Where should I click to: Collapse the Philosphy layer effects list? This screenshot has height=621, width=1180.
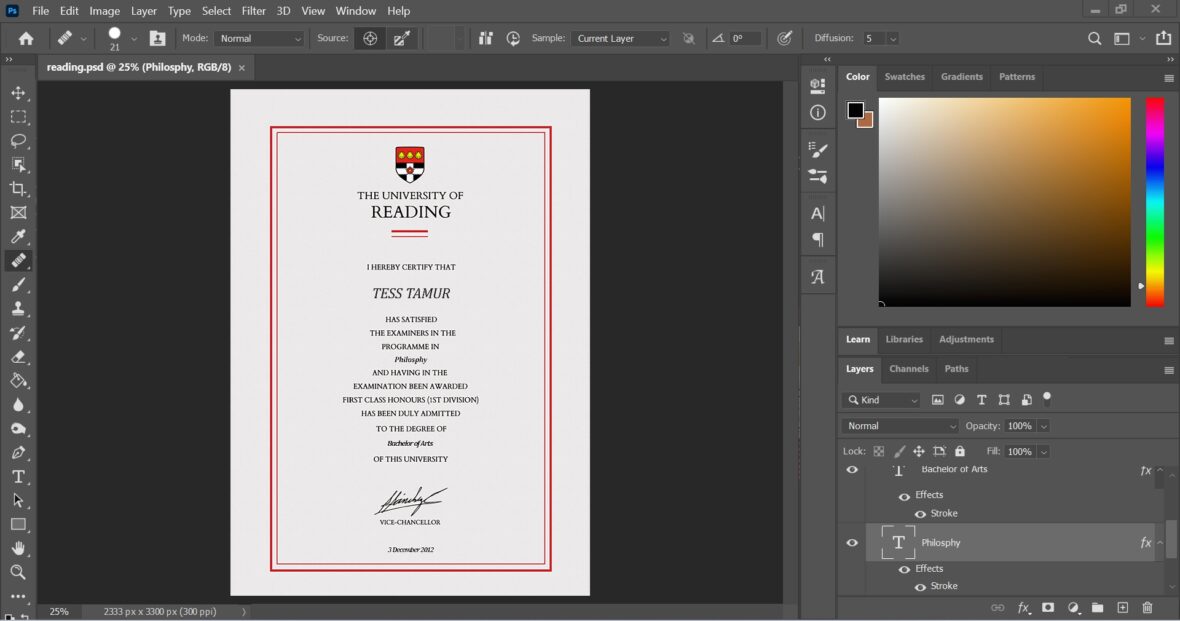click(1158, 542)
